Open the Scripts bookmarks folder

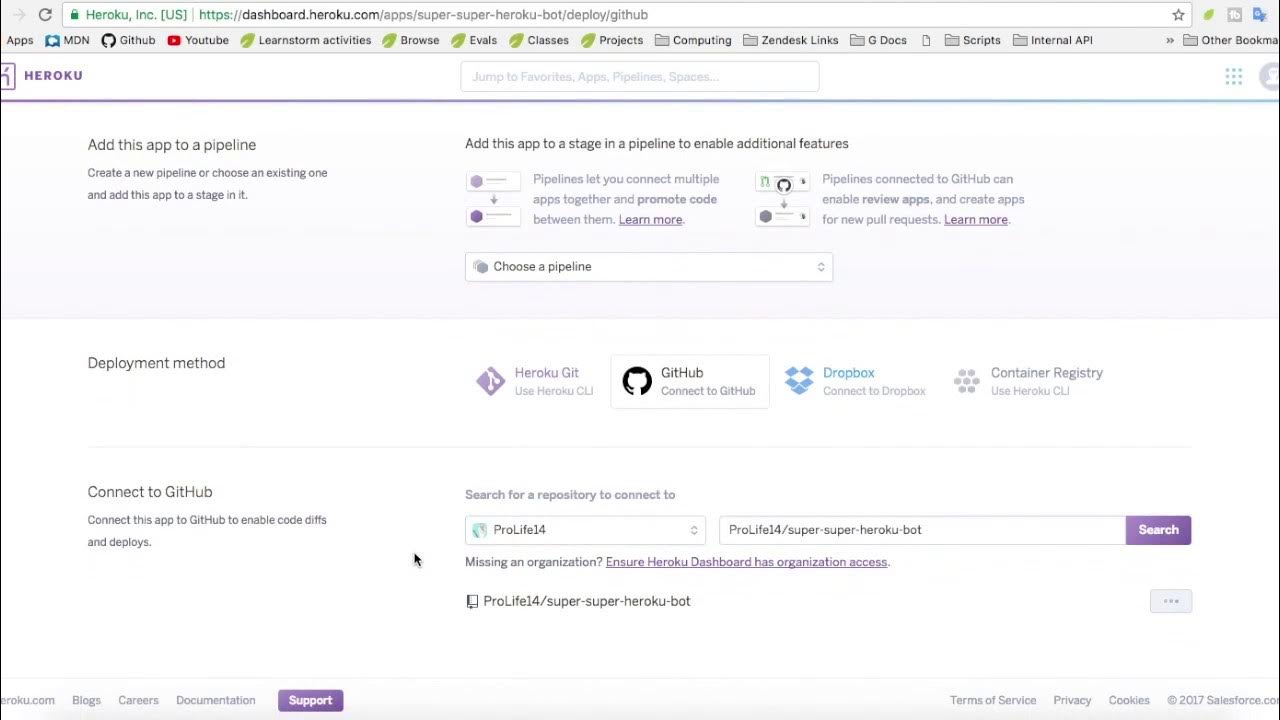(x=973, y=41)
